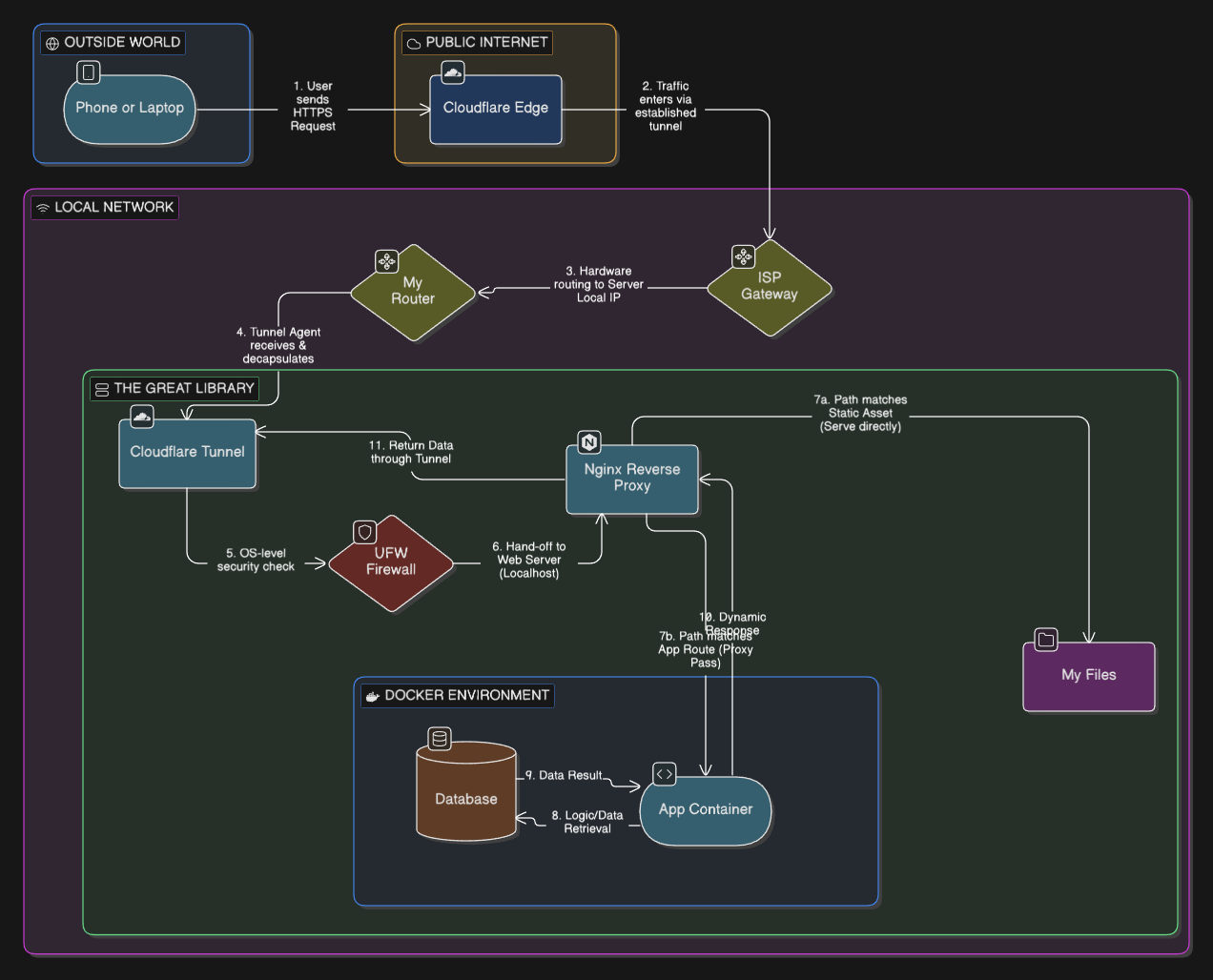The width and height of the screenshot is (1213, 980).
Task: Click the phone icon above Phone or Laptop
Action: 89,72
